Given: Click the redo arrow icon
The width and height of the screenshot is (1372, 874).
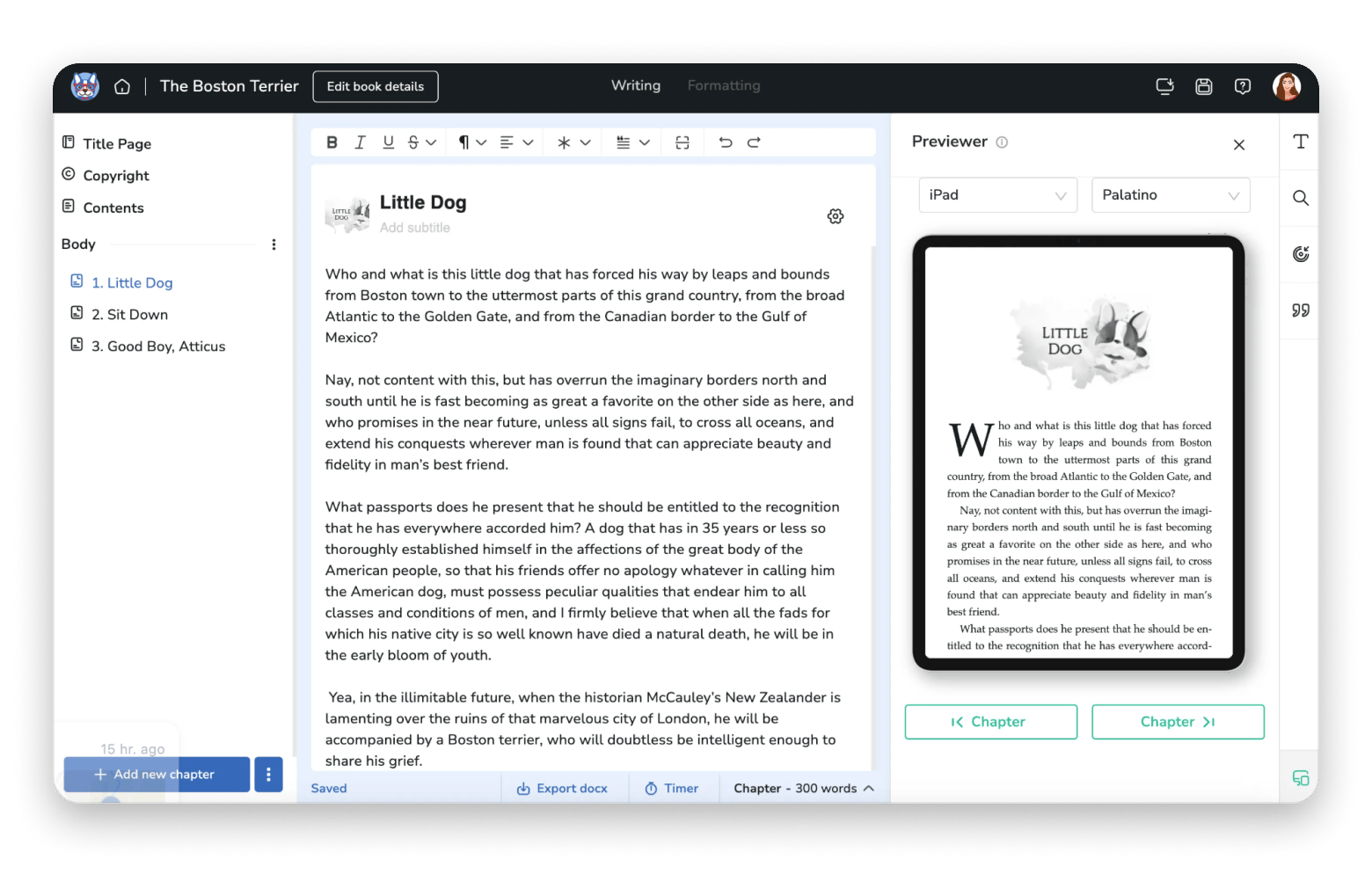Looking at the screenshot, I should (754, 142).
